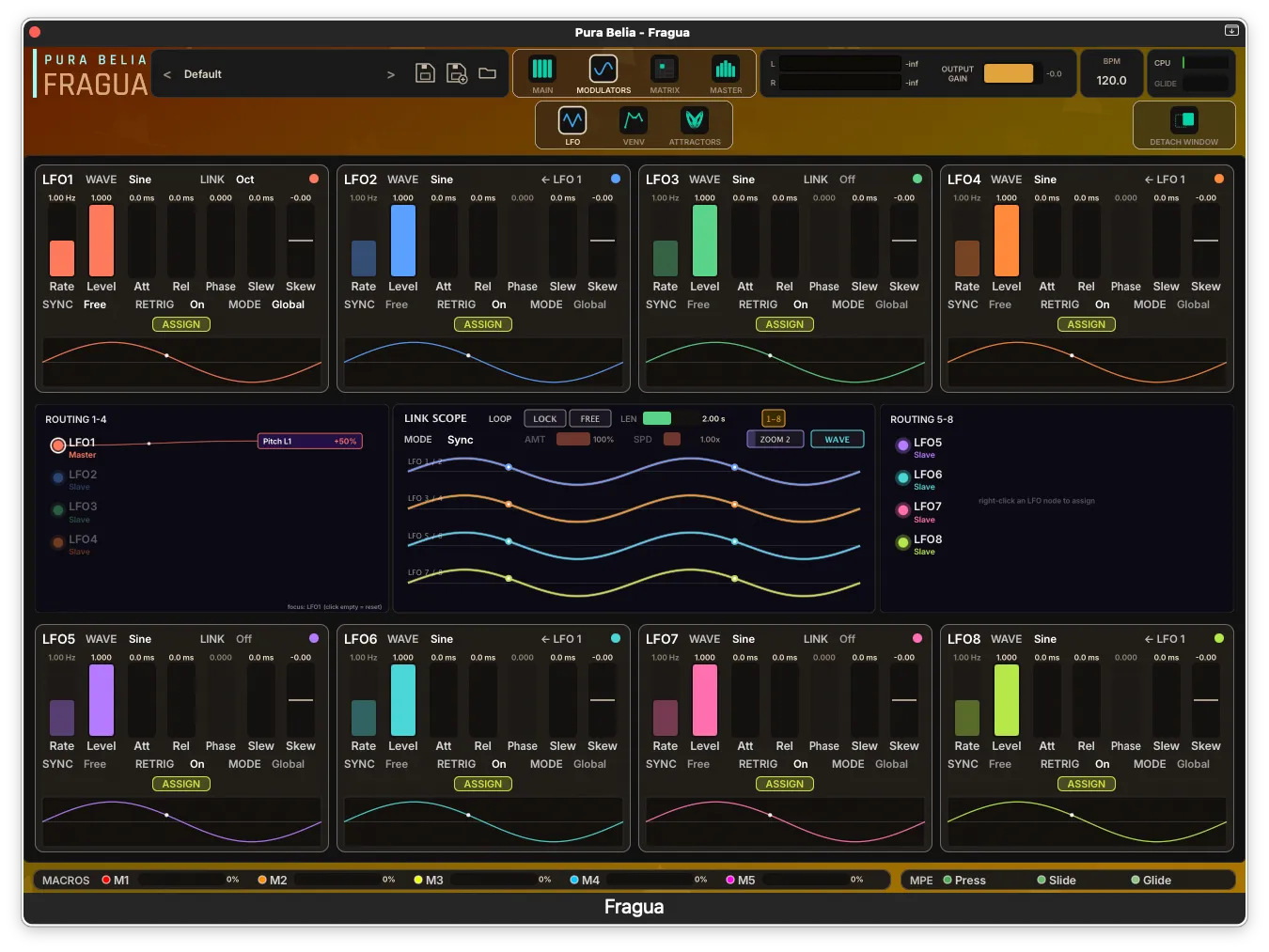
Task: Toggle the WAVE view button in Link Scope
Action: (x=838, y=440)
